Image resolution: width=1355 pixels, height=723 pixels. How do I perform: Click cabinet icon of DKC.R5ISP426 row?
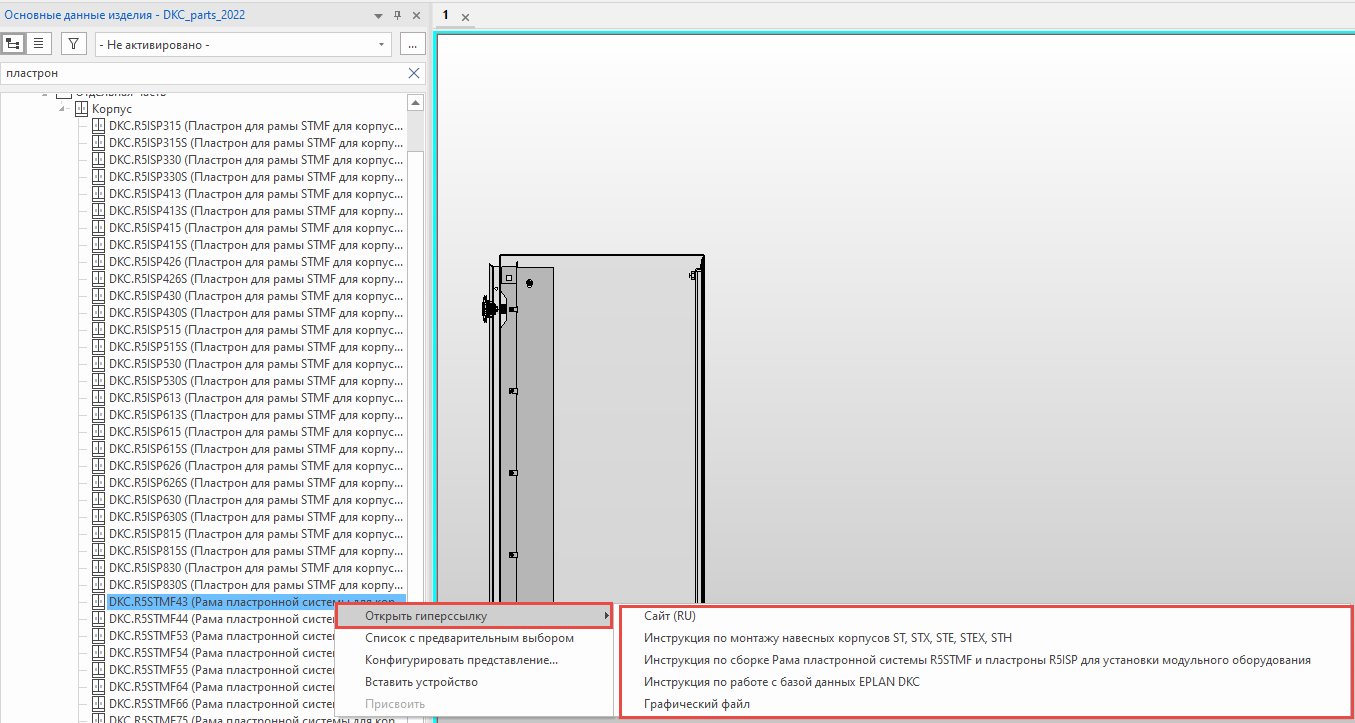pyautogui.click(x=98, y=262)
